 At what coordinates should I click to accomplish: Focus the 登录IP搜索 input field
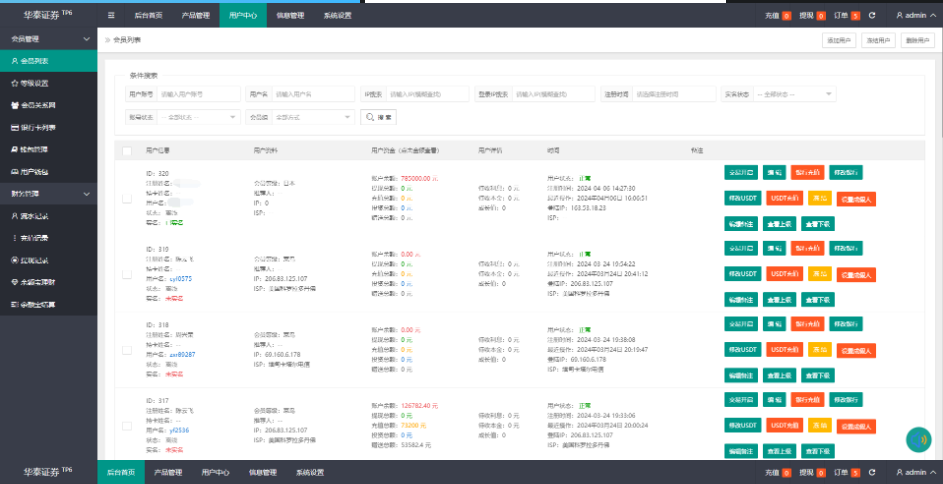(x=553, y=94)
